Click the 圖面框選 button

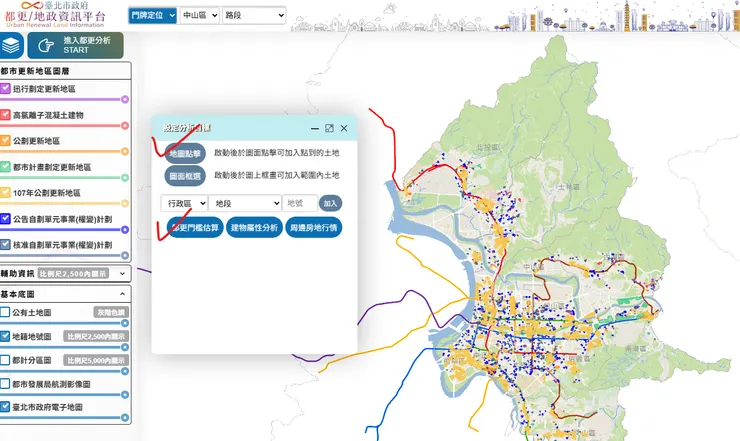pos(185,176)
